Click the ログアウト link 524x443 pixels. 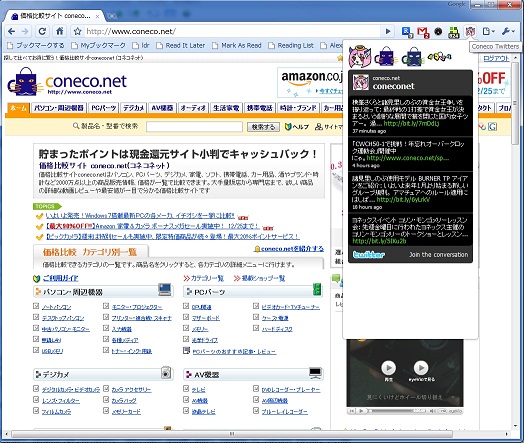pos(496,58)
